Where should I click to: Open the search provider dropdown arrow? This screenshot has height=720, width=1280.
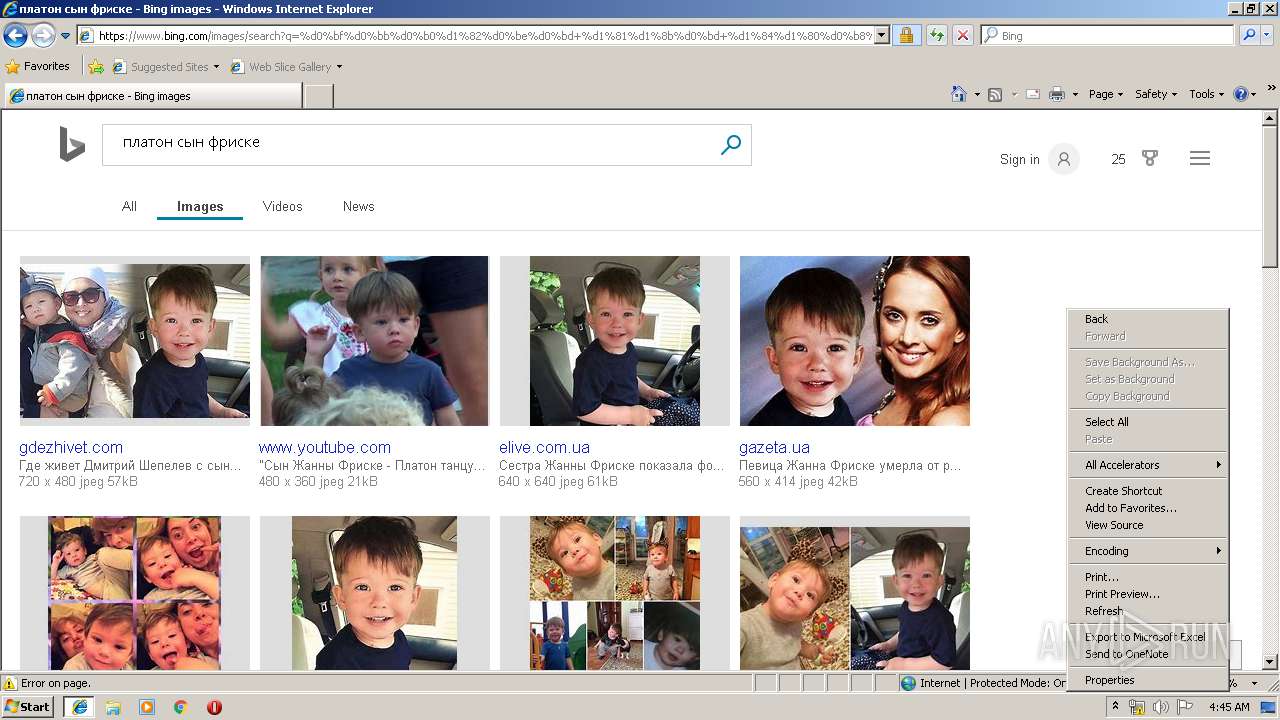1268,35
